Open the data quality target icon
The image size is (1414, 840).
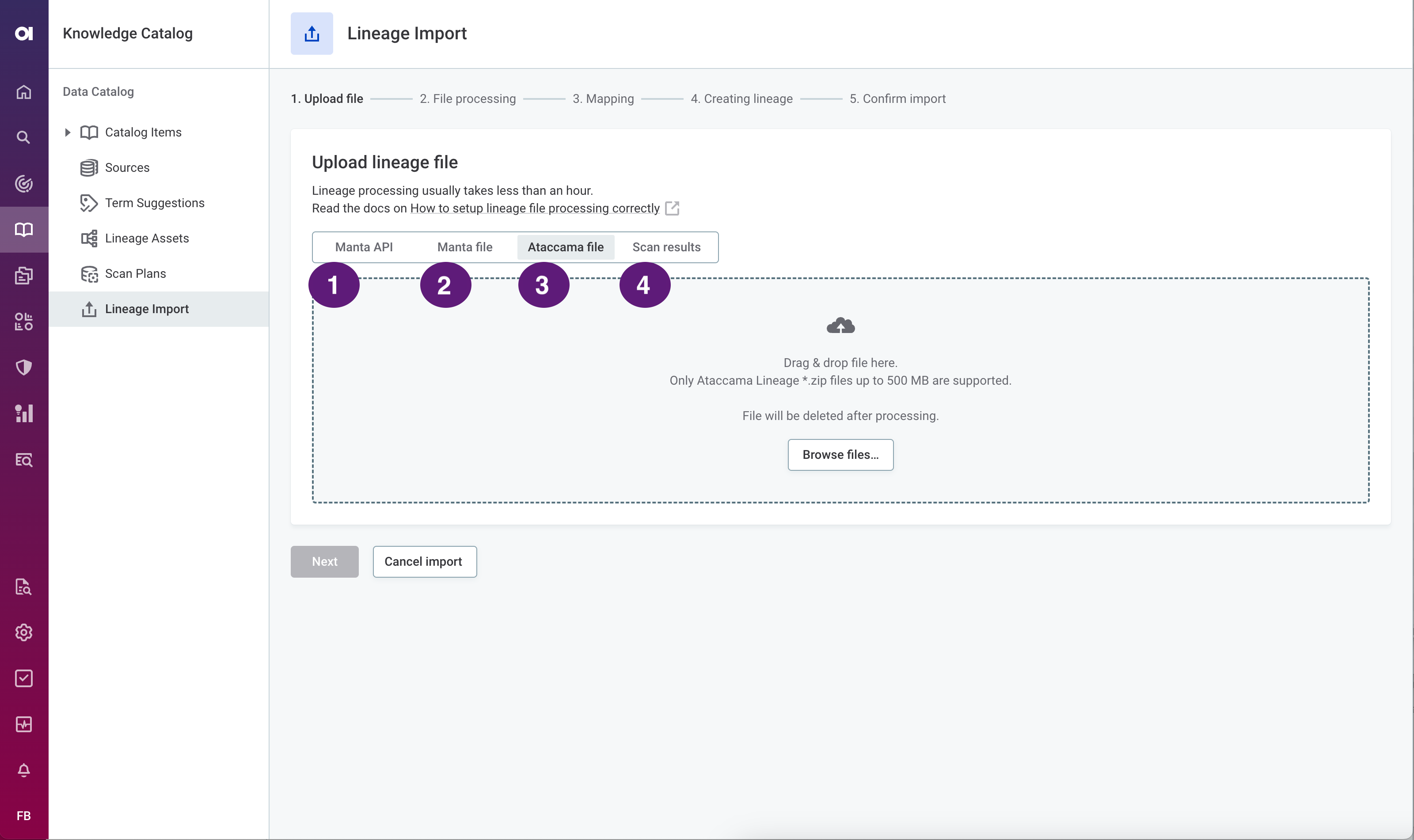tap(24, 183)
